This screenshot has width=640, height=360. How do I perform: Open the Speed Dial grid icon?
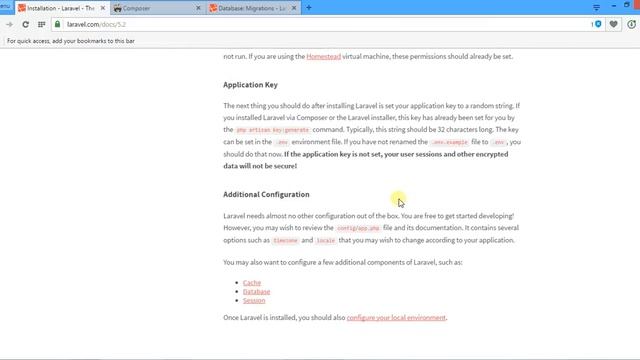pyautogui.click(x=42, y=24)
